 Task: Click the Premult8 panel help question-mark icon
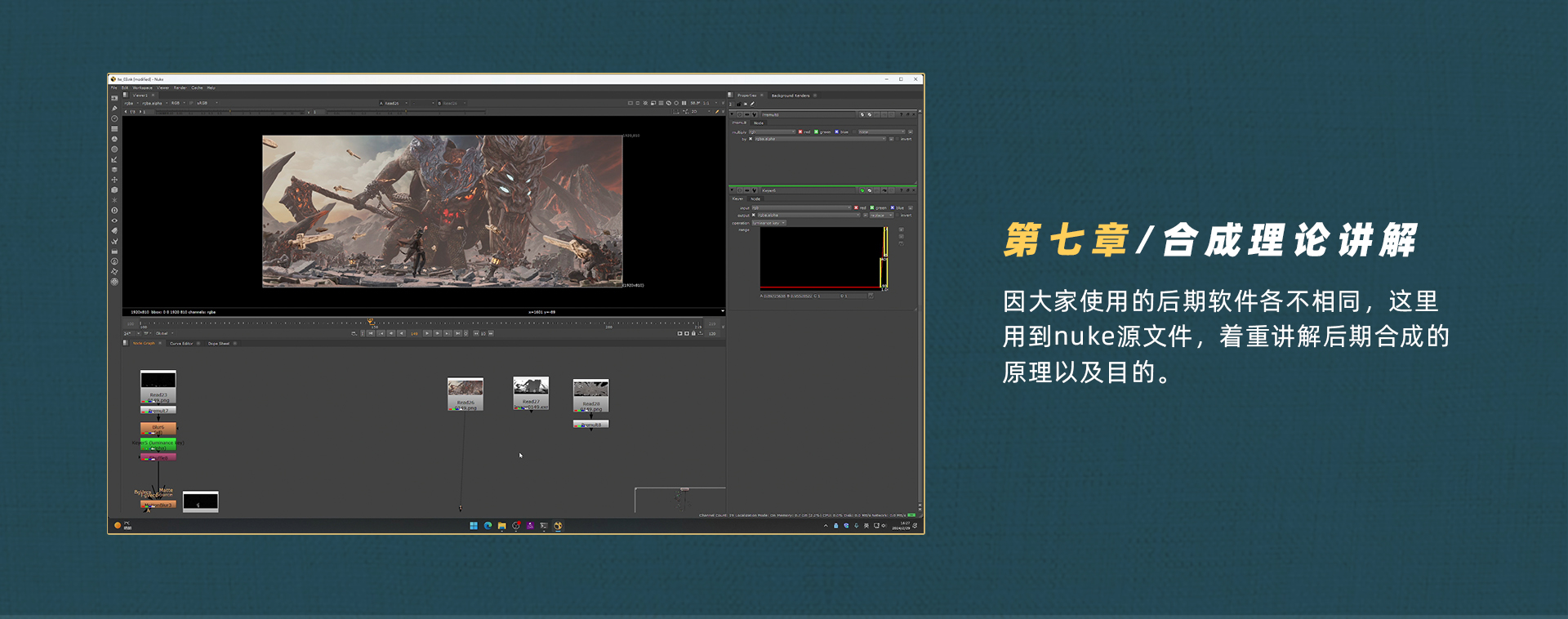click(x=901, y=114)
